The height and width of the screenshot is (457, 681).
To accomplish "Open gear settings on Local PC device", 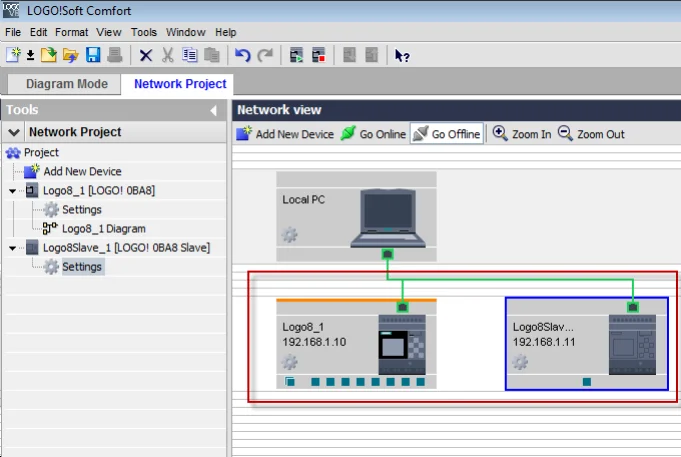I will (x=290, y=235).
